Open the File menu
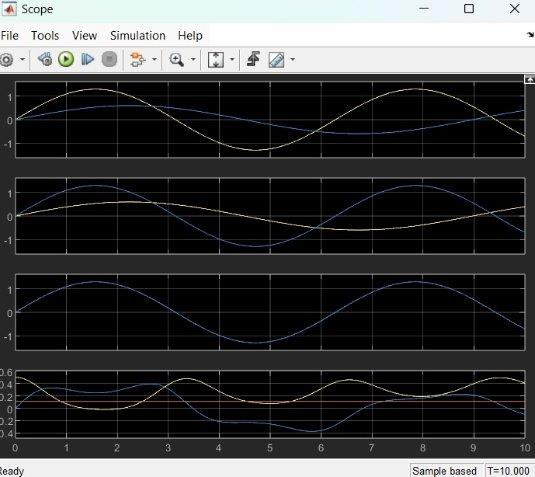This screenshot has height=477, width=535. coord(10,35)
